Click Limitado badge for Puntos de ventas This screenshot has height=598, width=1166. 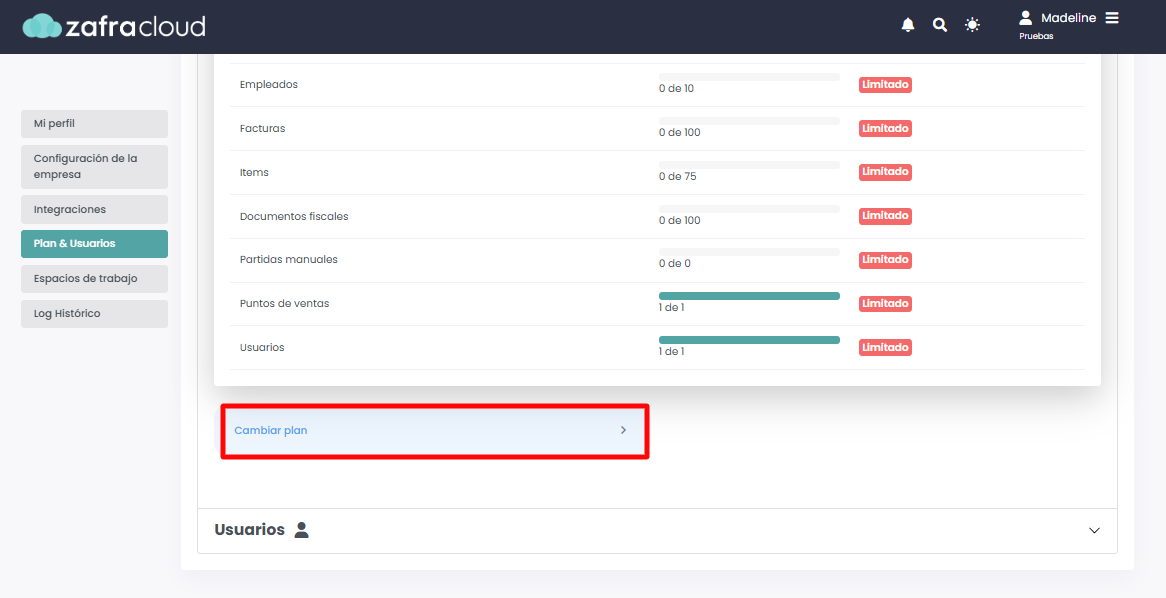tap(885, 303)
